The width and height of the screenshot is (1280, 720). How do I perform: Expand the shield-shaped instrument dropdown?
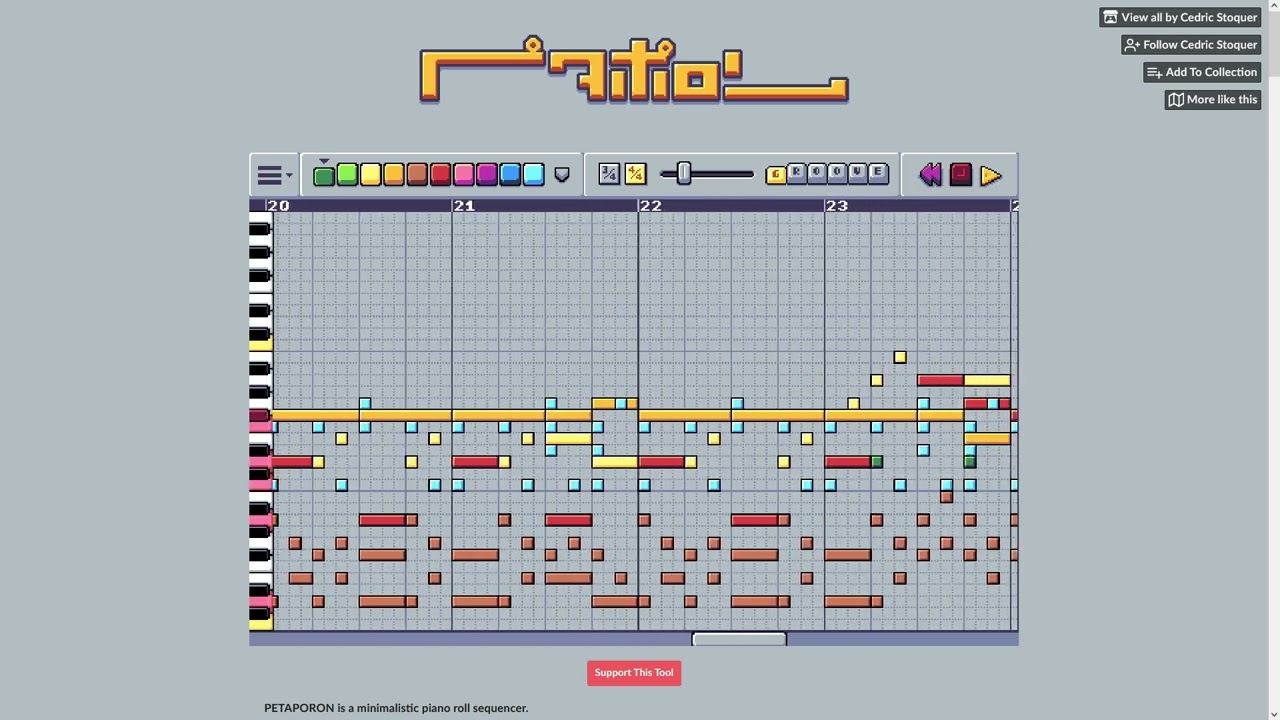point(562,175)
